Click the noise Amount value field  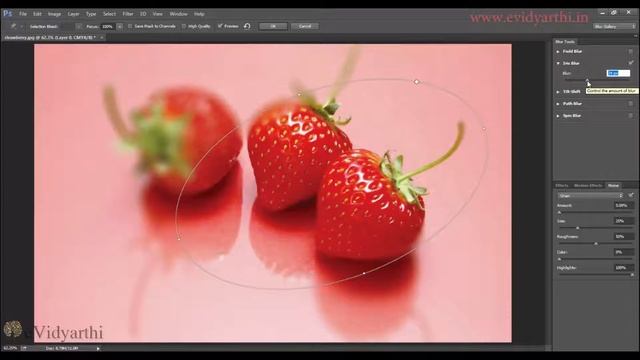[x=623, y=205]
